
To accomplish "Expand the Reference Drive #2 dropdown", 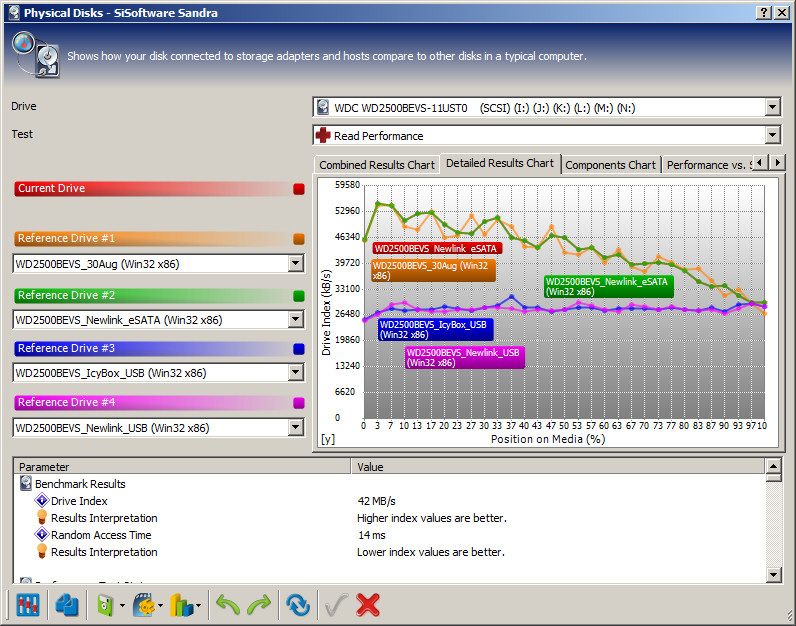I will click(x=295, y=319).
